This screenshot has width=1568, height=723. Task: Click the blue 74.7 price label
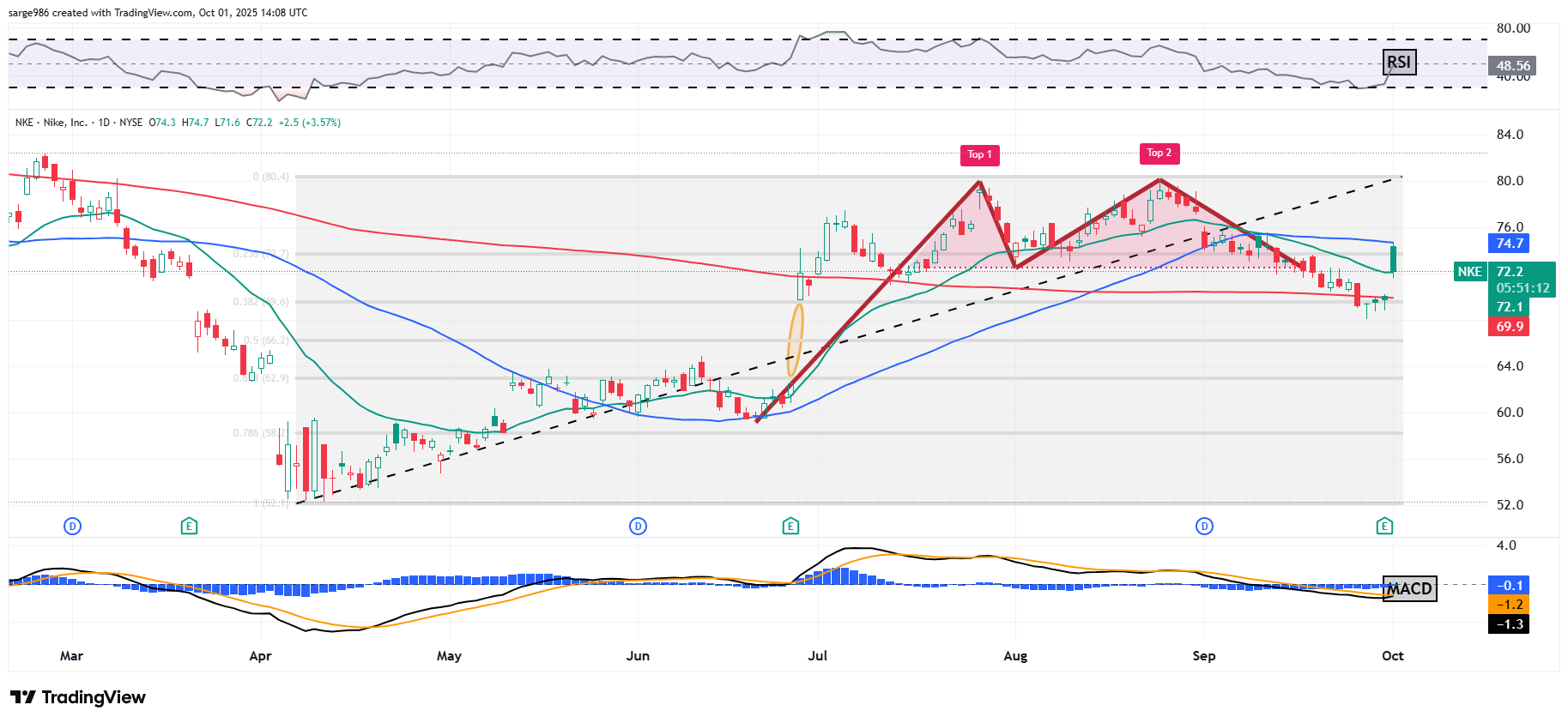[x=1509, y=244]
